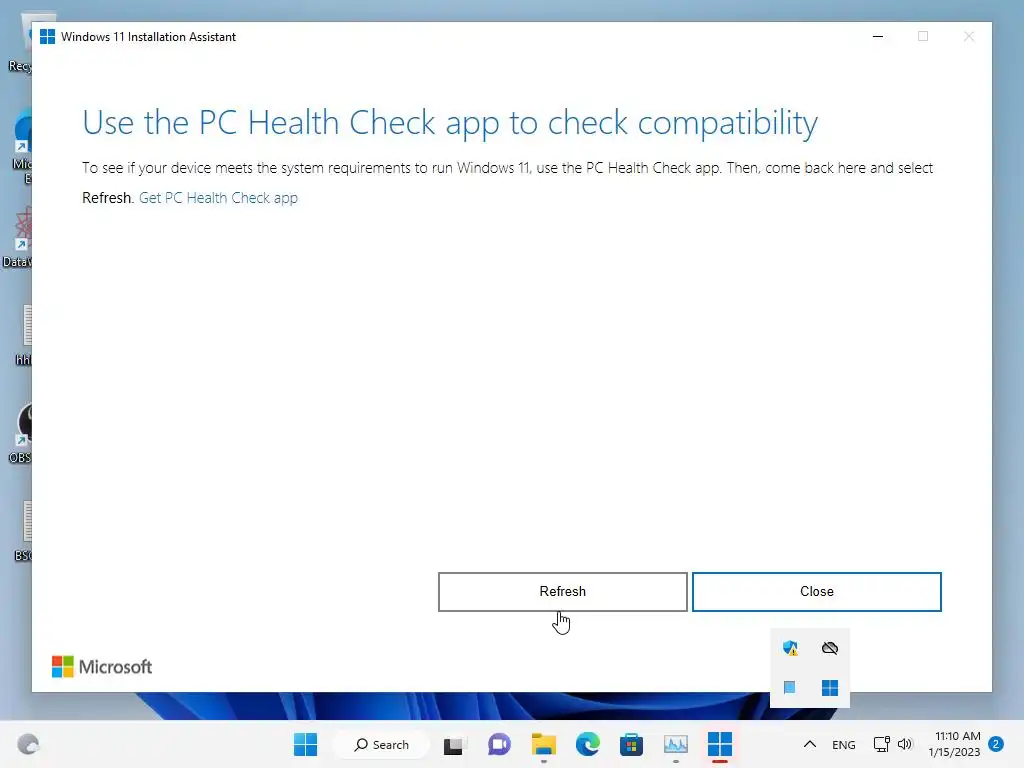Open Task View from the taskbar
This screenshot has height=768, width=1024.
[455, 744]
